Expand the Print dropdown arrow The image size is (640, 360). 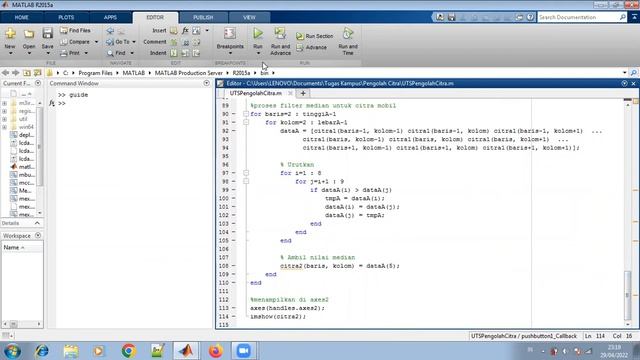point(86,53)
